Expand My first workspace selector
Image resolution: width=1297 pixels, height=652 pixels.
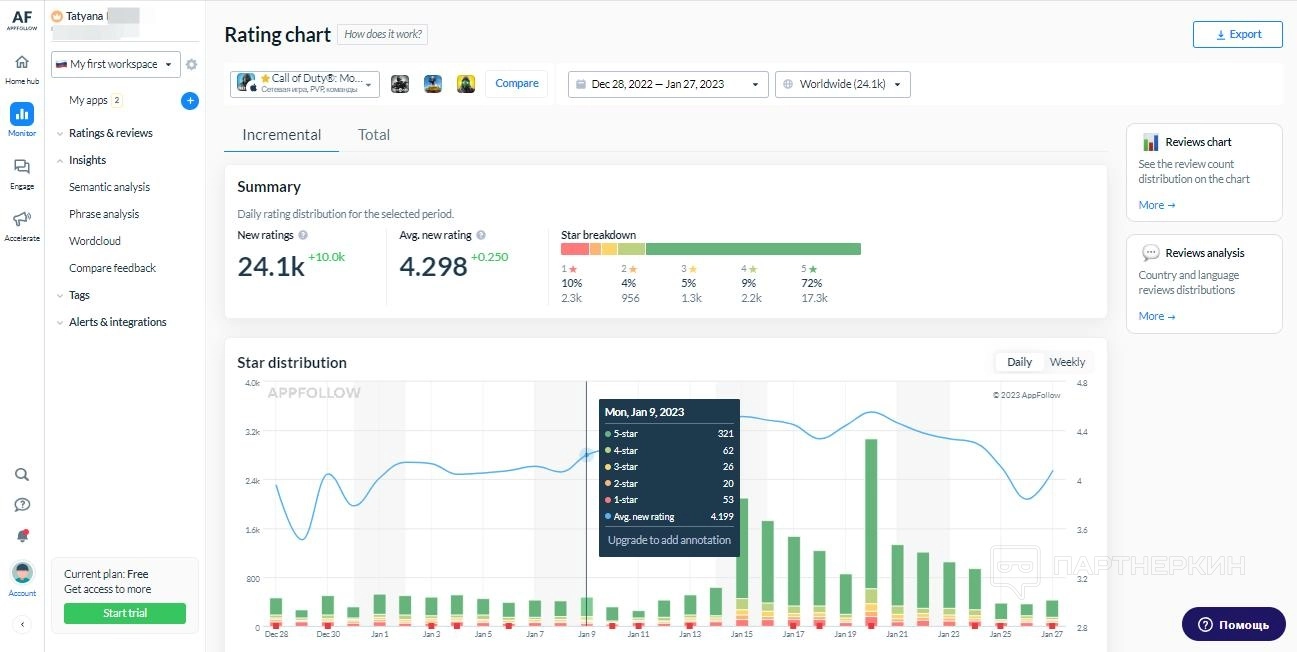[115, 64]
